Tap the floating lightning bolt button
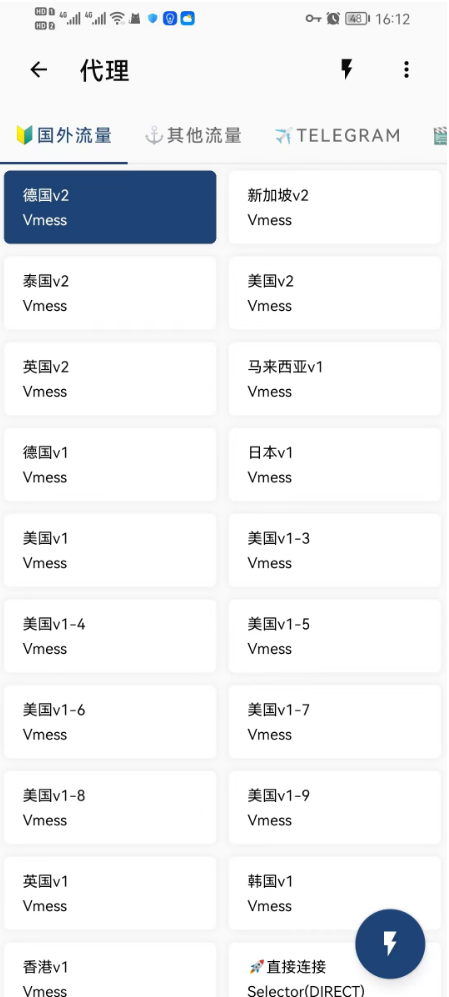Image resolution: width=449 pixels, height=997 pixels. [390, 944]
